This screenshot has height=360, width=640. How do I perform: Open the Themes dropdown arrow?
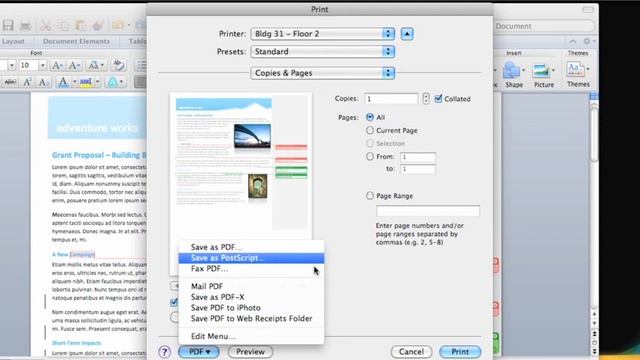(x=588, y=69)
